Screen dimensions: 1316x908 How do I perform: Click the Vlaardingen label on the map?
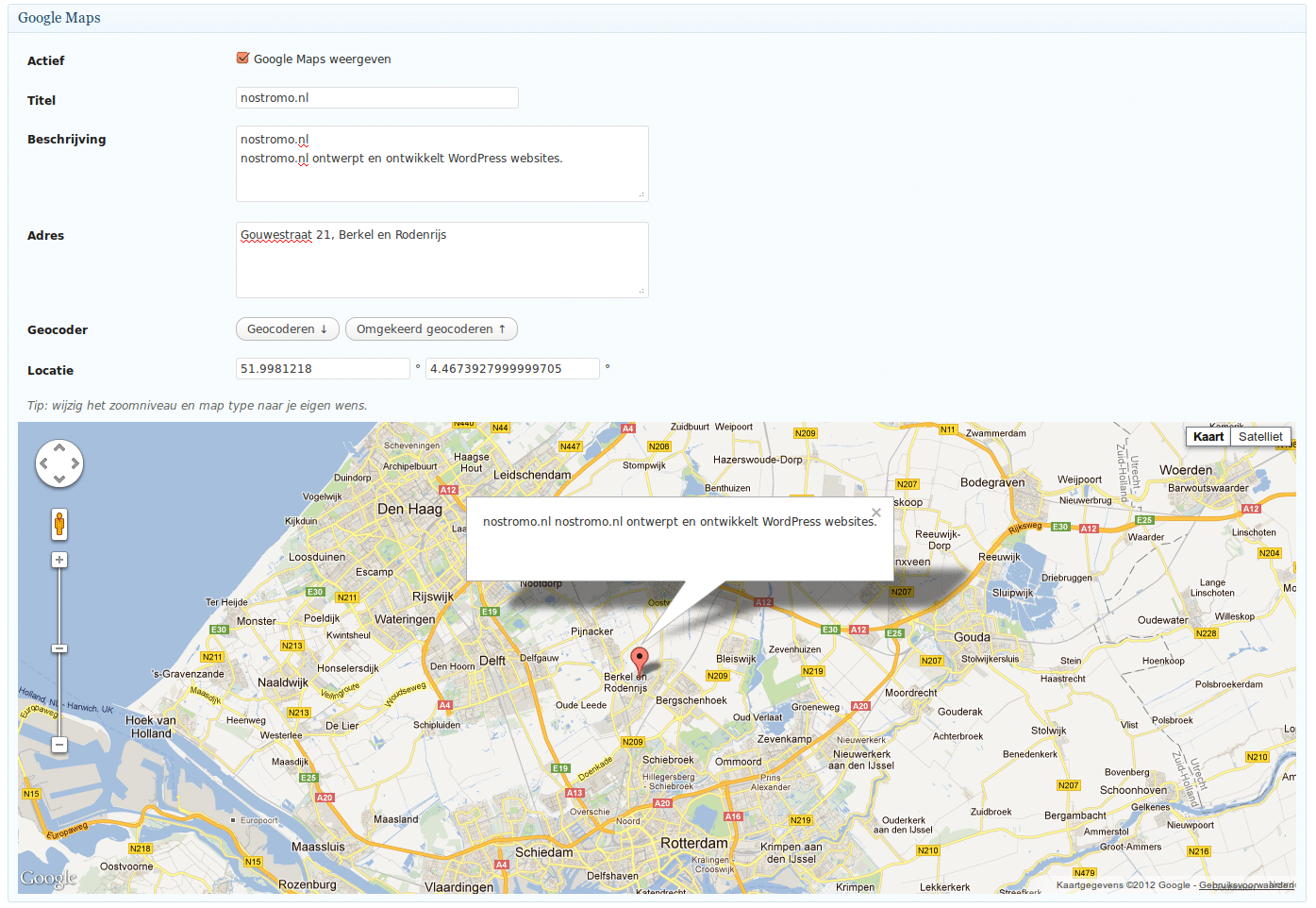point(458,887)
